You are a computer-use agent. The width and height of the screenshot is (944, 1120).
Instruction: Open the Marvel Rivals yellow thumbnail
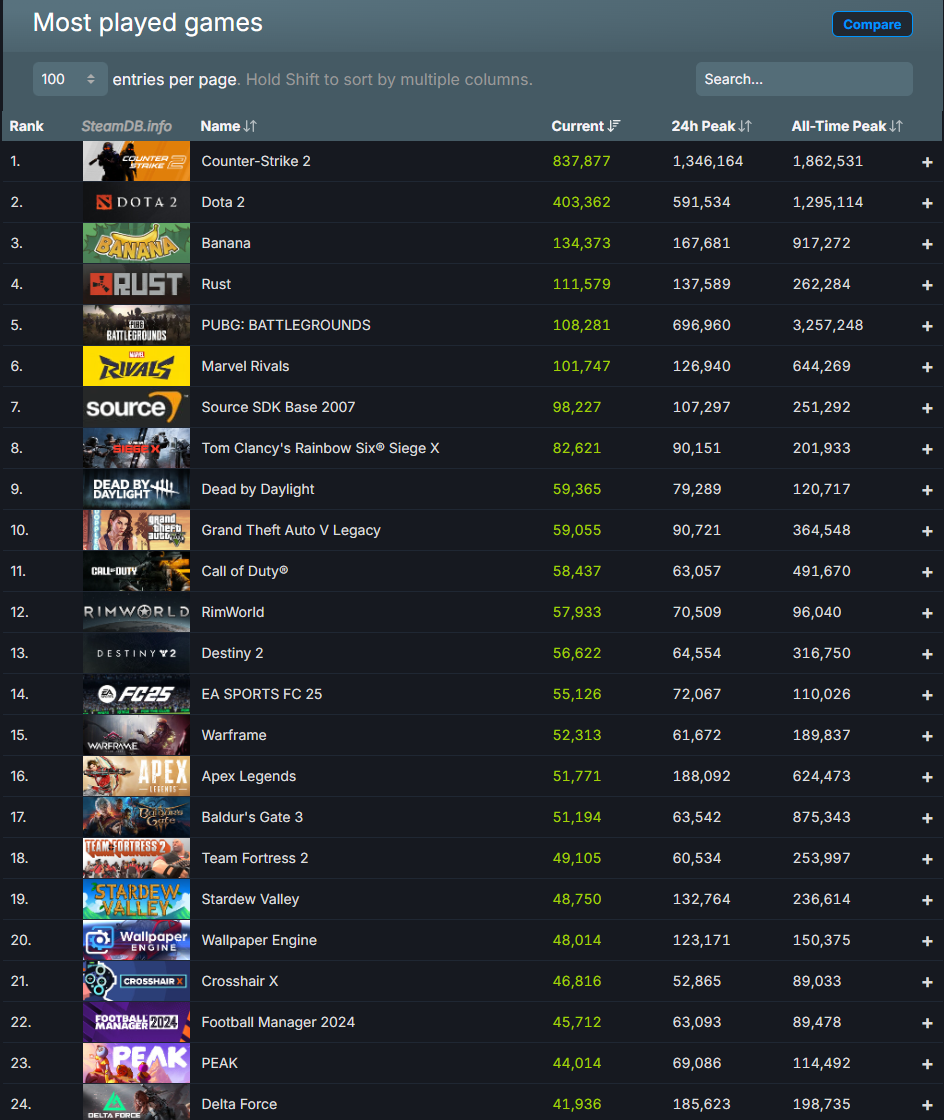136,366
